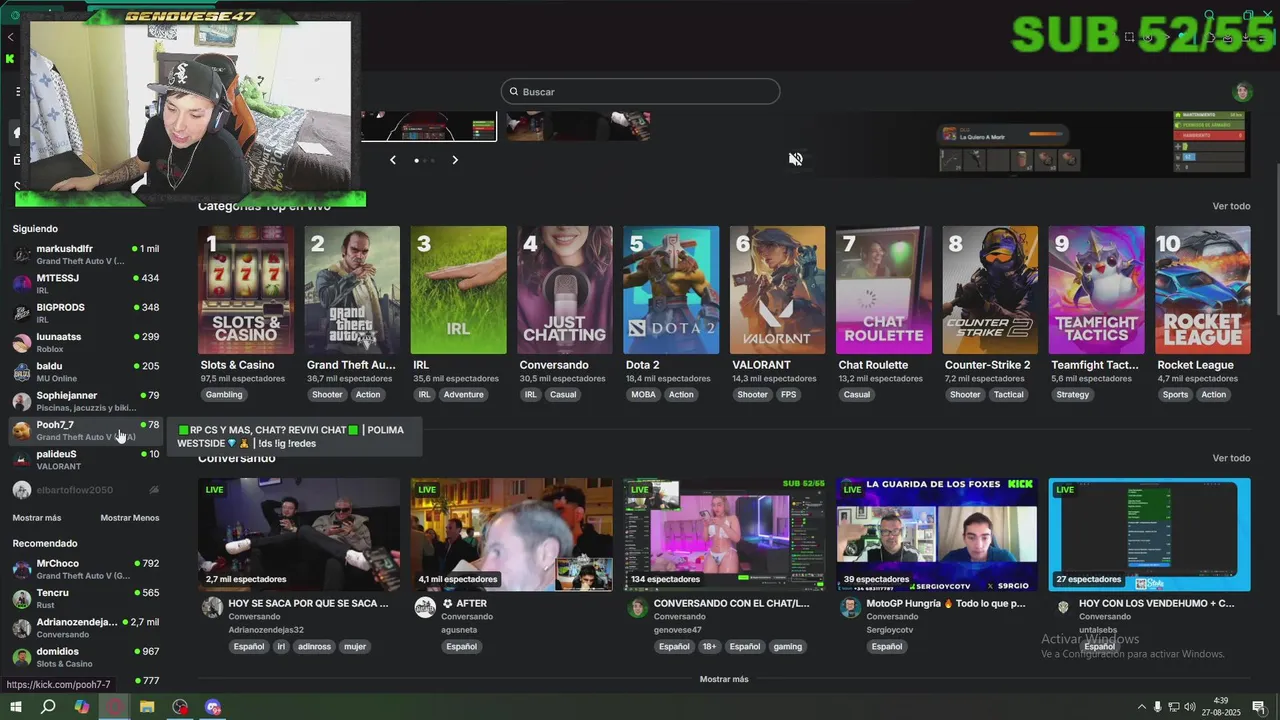Open File Explorer from taskbar
The height and width of the screenshot is (720, 1280).
(147, 707)
